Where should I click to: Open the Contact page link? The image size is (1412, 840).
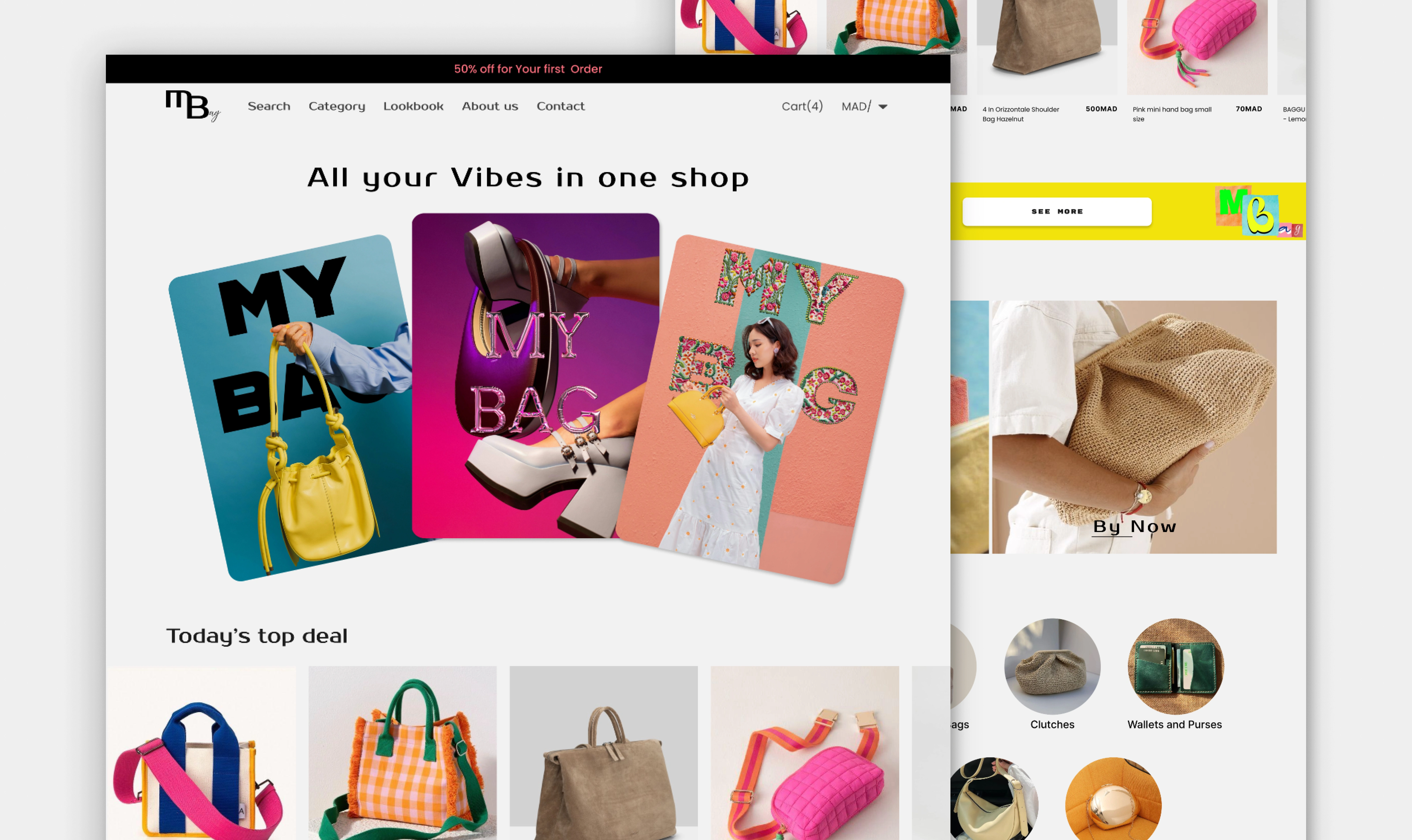coord(560,106)
